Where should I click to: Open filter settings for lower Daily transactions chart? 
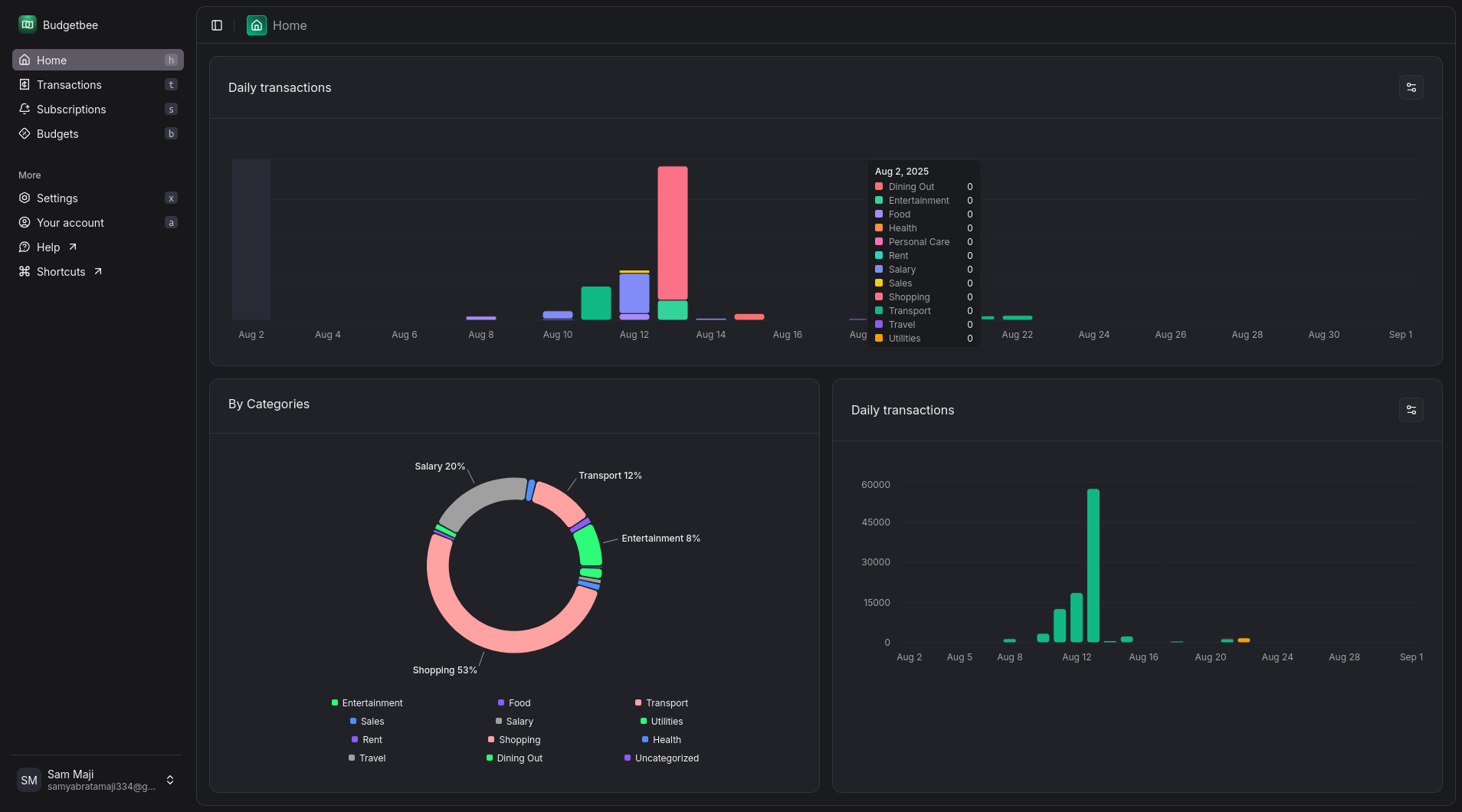coord(1411,410)
